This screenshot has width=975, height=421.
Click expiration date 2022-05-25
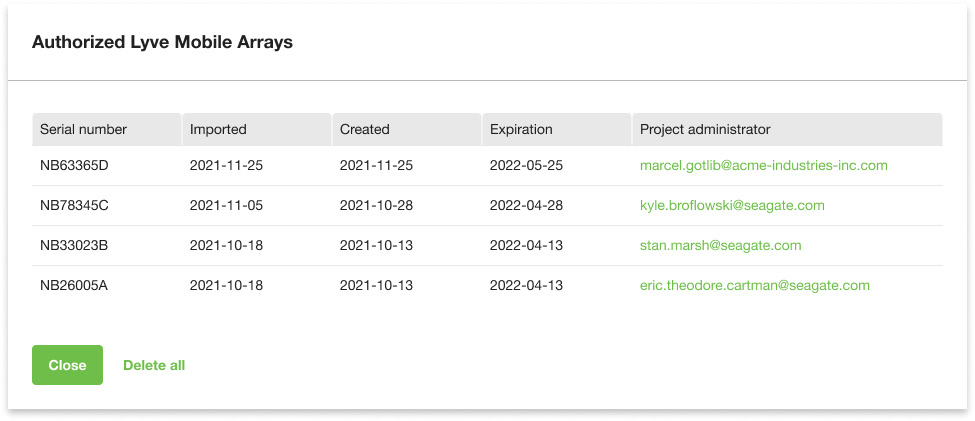[x=526, y=165]
